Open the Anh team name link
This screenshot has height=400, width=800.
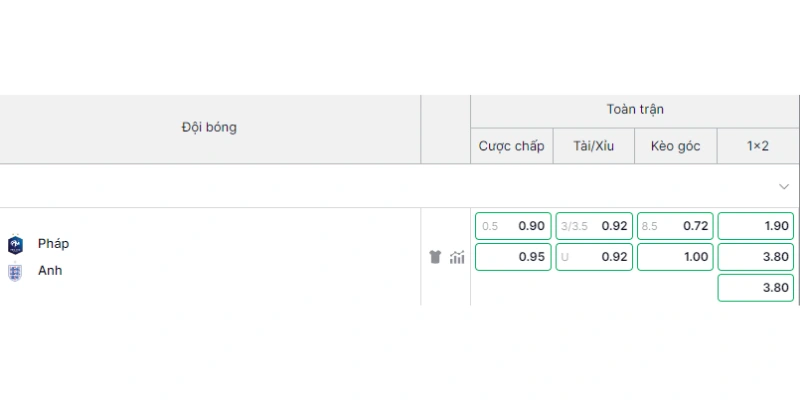click(x=50, y=270)
